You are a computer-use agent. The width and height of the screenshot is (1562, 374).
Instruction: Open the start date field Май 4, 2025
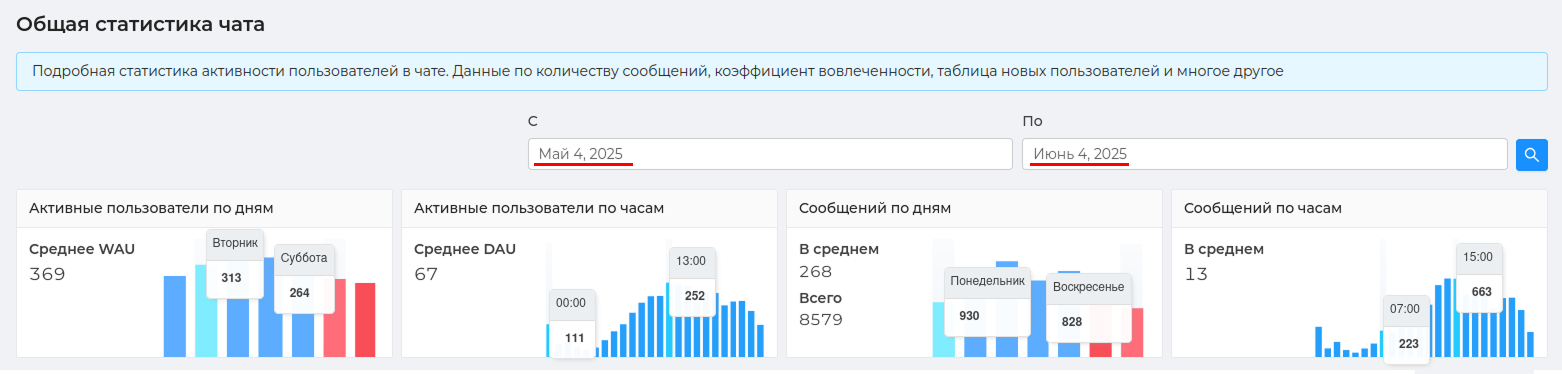770,154
